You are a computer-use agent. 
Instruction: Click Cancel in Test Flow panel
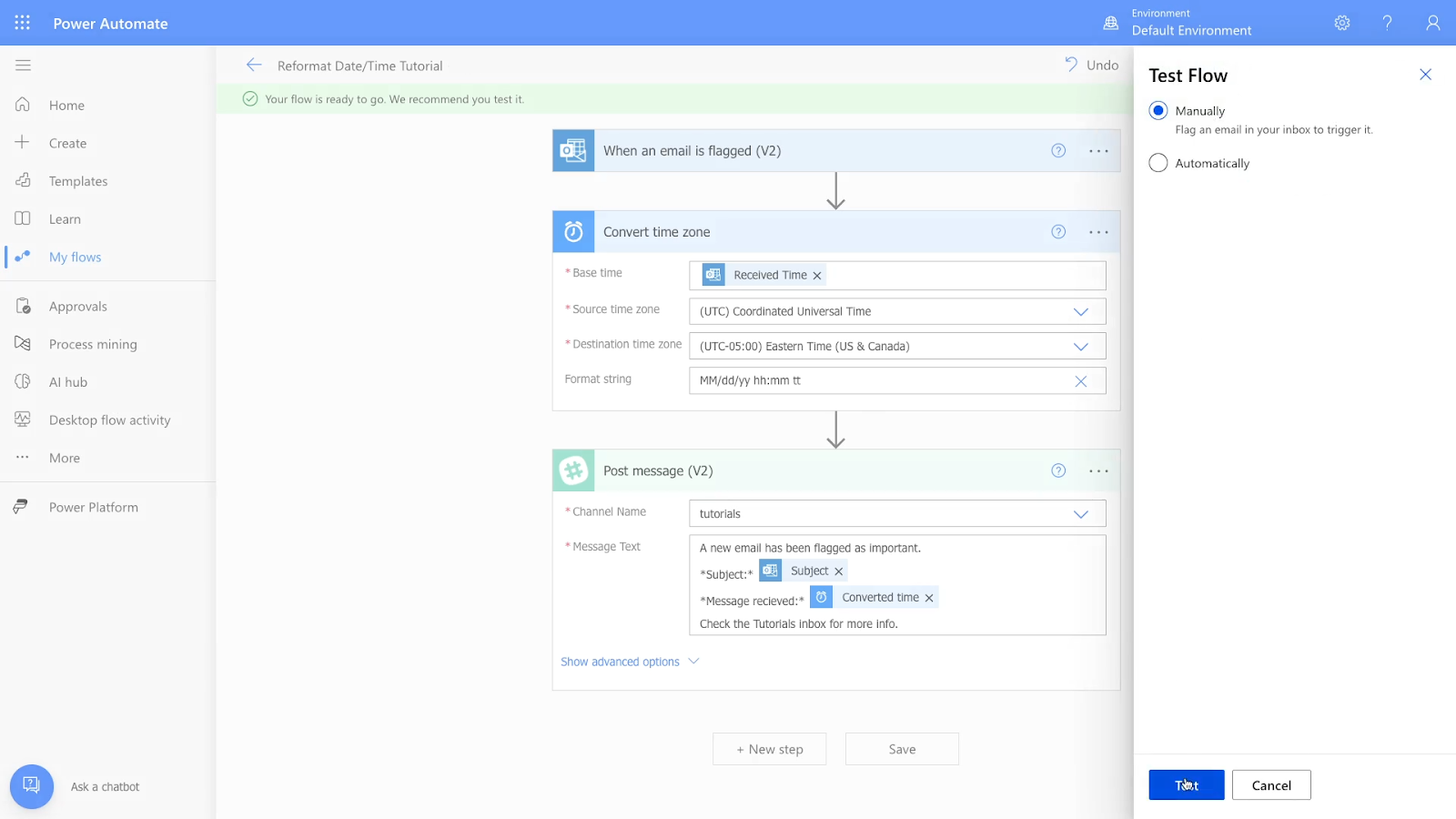pyautogui.click(x=1271, y=785)
